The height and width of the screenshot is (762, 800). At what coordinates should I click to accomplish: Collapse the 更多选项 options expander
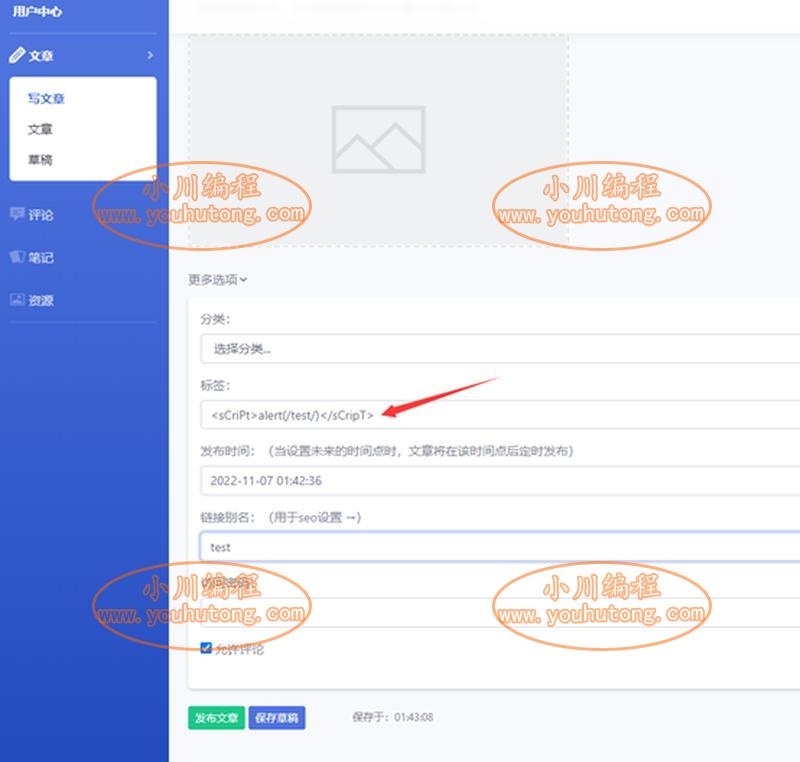[x=218, y=280]
